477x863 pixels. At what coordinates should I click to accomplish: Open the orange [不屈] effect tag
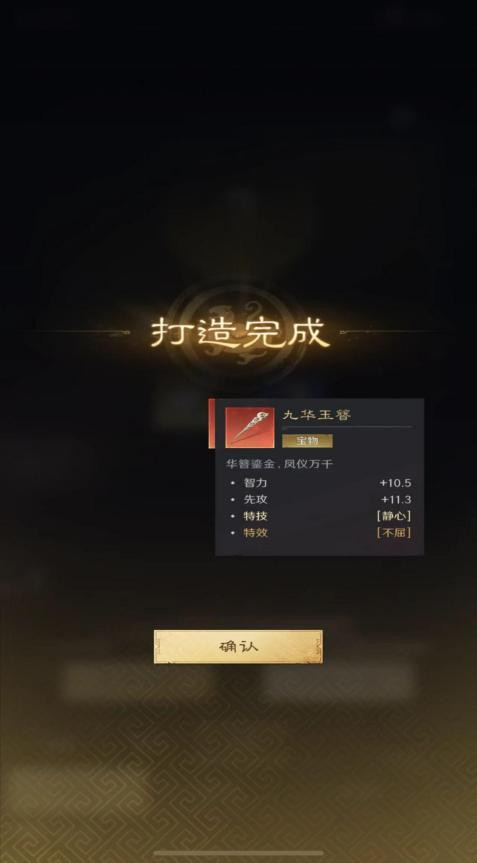[394, 533]
